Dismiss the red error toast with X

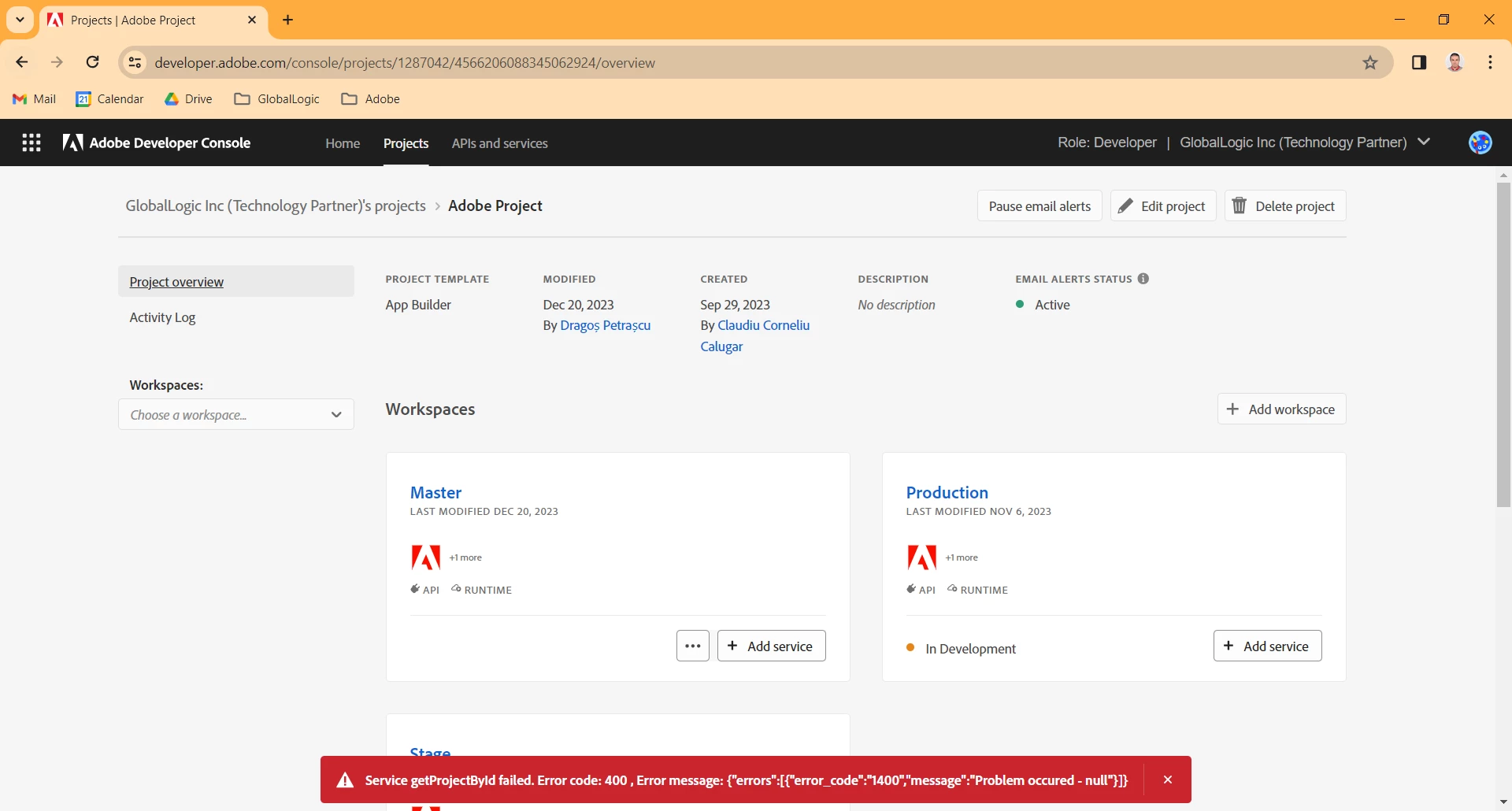coord(1168,780)
